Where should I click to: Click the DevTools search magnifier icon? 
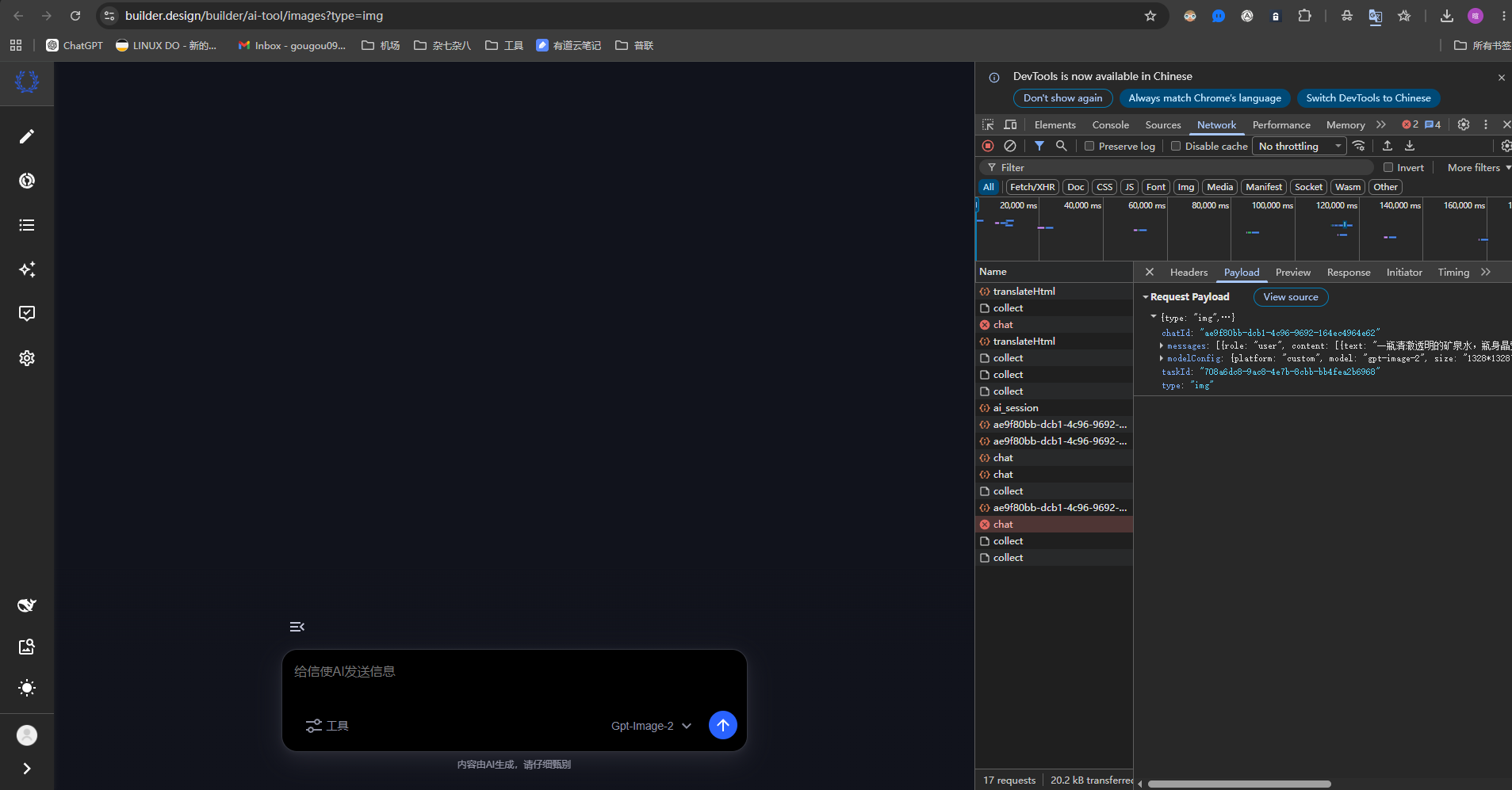1061,146
